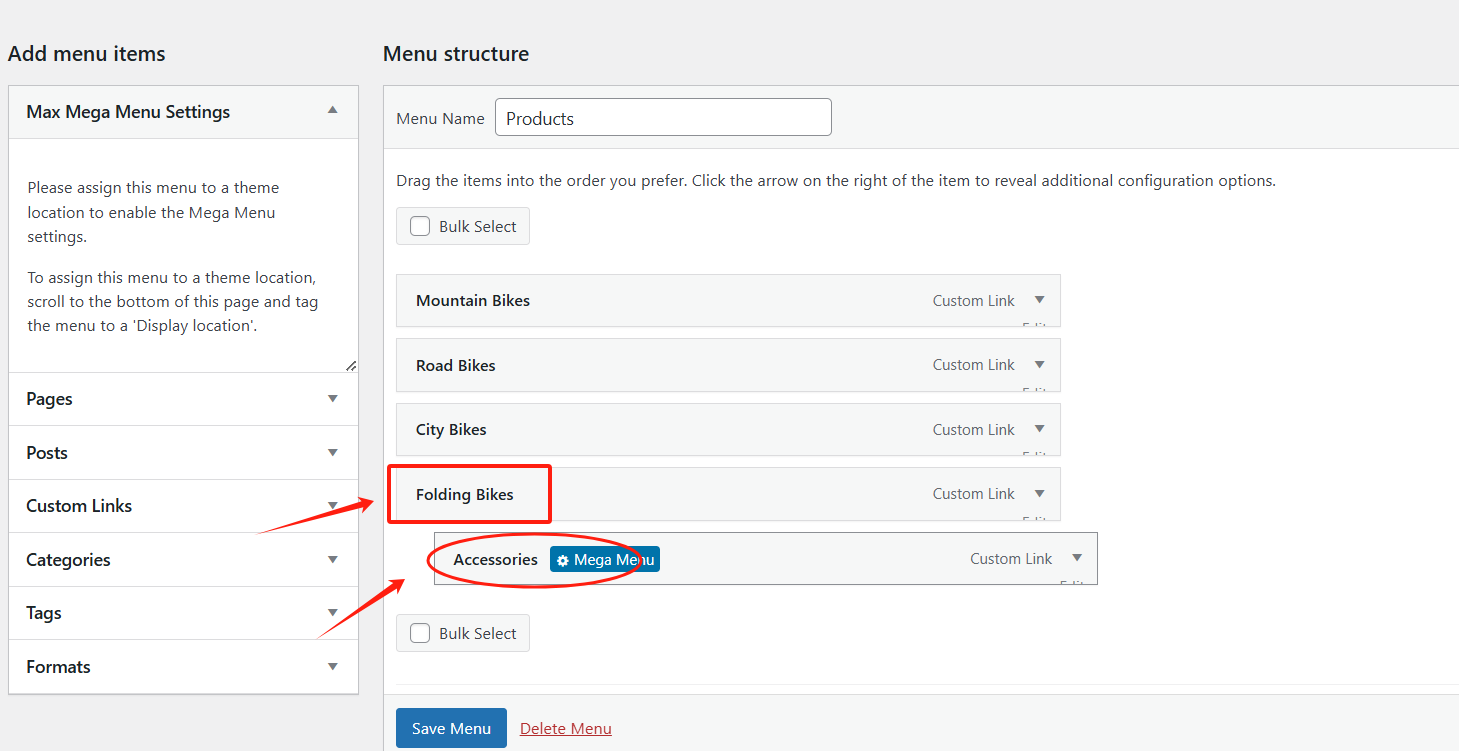Click the Menu Name input field

pyautogui.click(x=663, y=118)
